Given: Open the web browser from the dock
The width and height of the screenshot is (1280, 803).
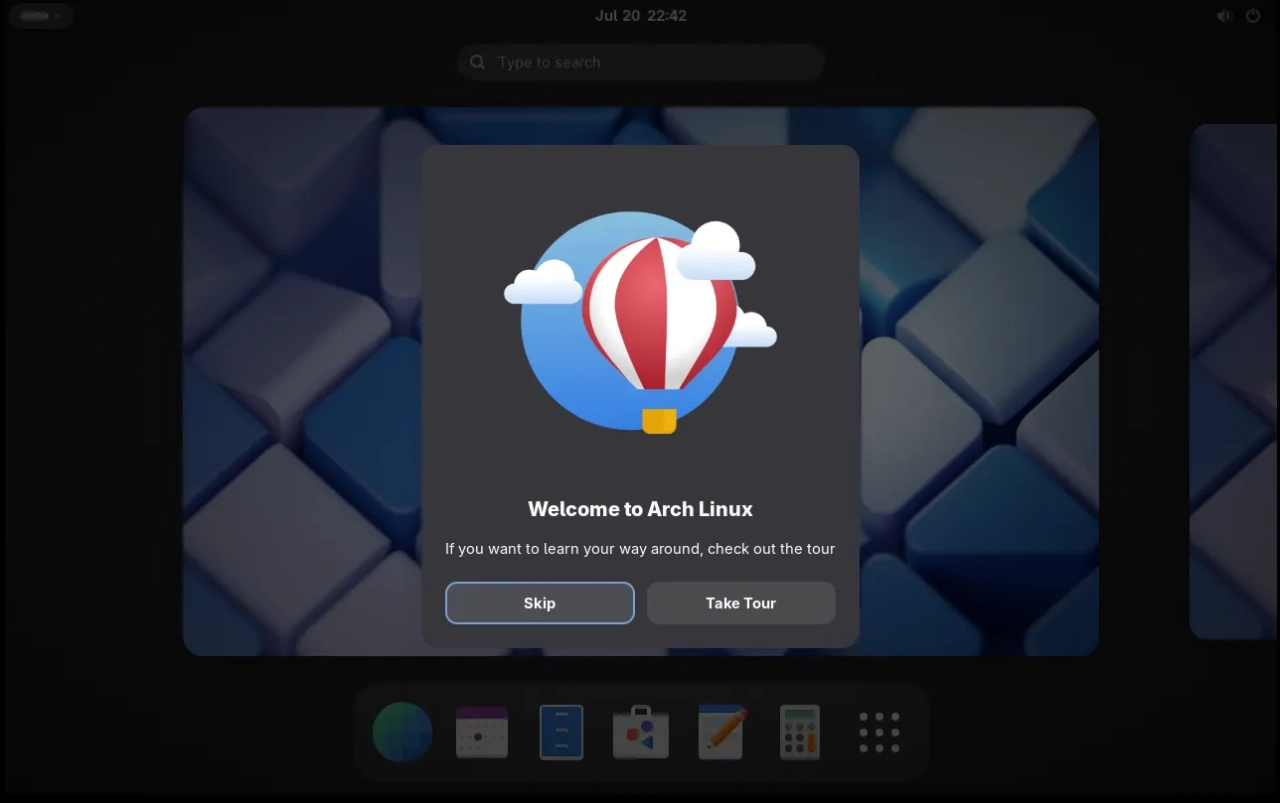Looking at the screenshot, I should (402, 732).
